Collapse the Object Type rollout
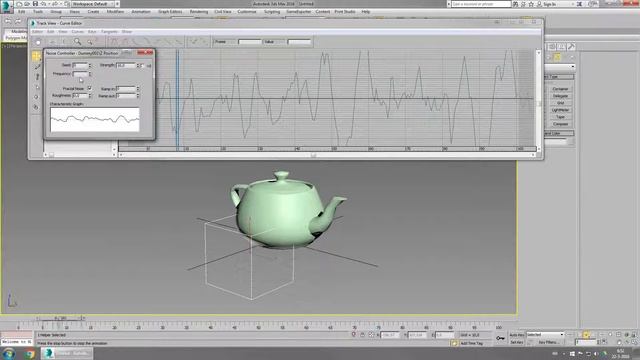Viewport: 640px width, 360px height. [x=560, y=77]
